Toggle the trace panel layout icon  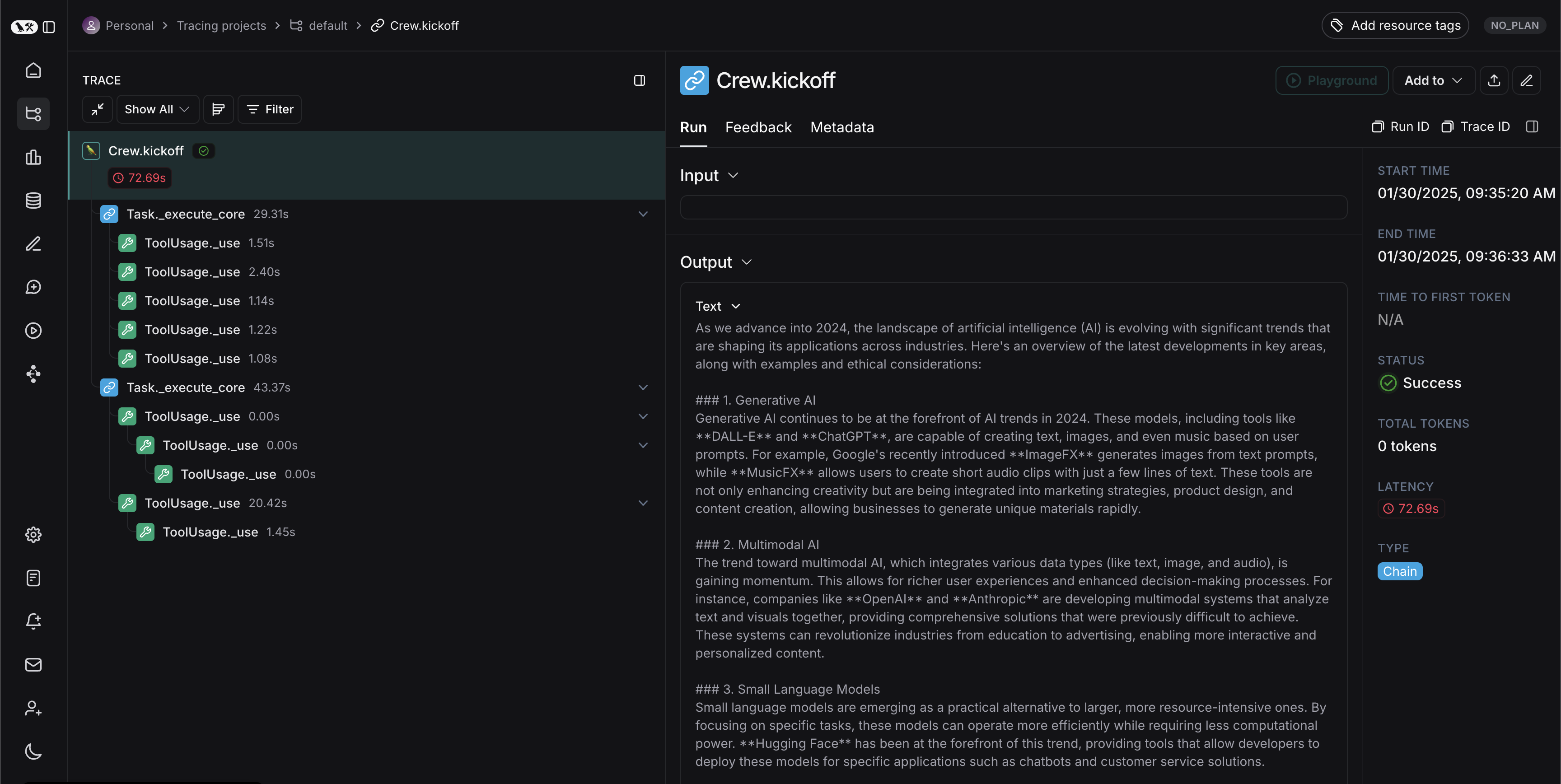tap(639, 80)
